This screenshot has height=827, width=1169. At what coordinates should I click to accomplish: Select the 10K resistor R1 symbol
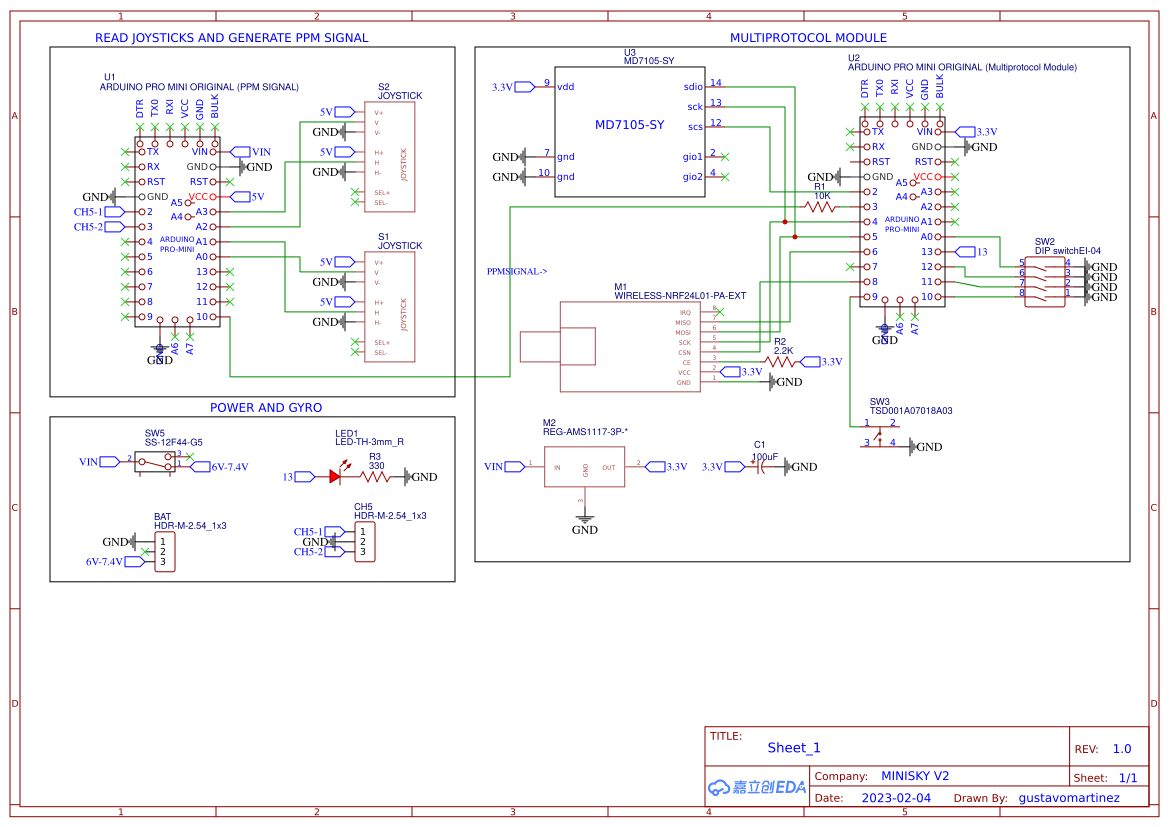820,205
